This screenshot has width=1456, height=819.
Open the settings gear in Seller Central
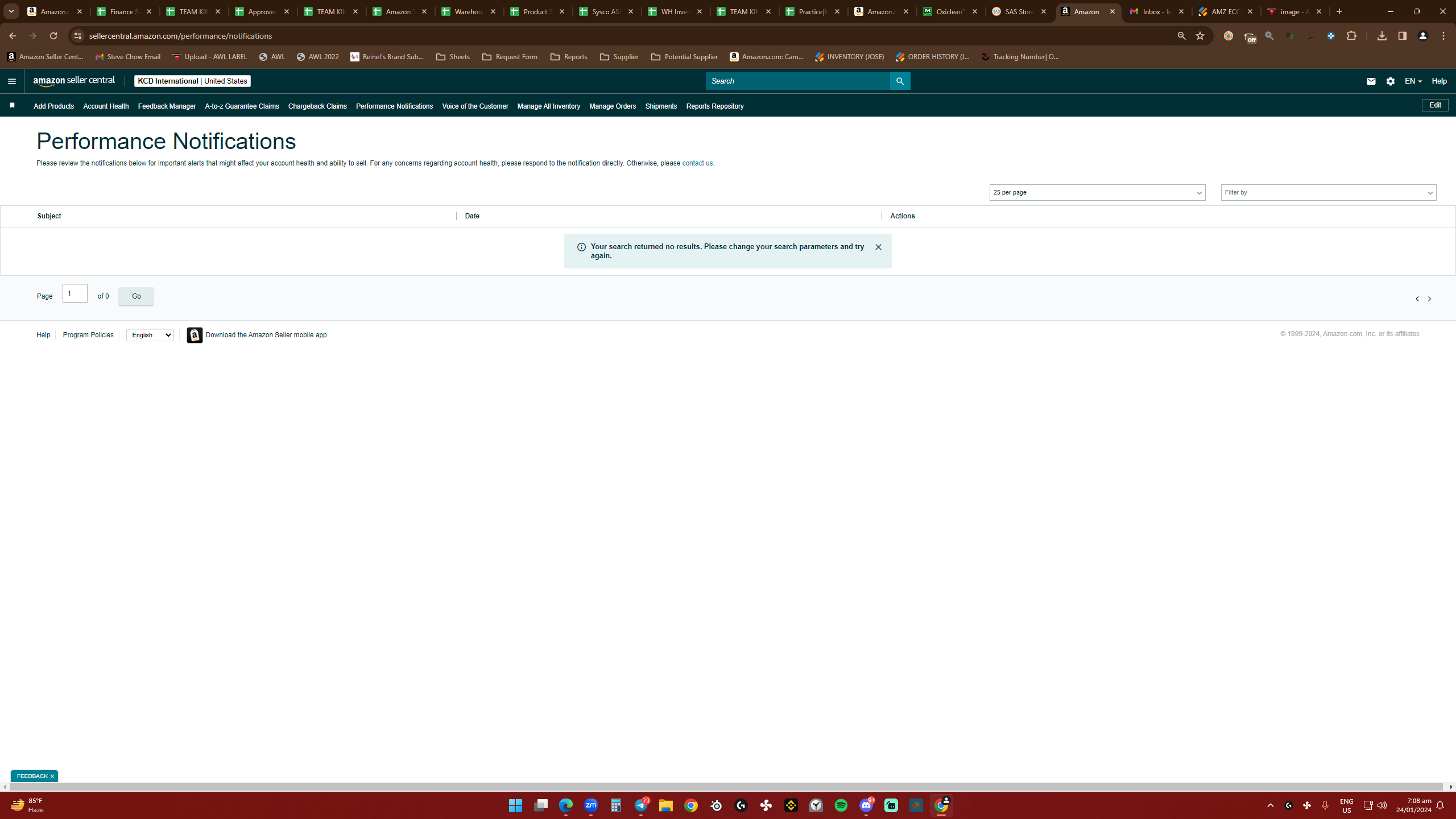[1391, 81]
